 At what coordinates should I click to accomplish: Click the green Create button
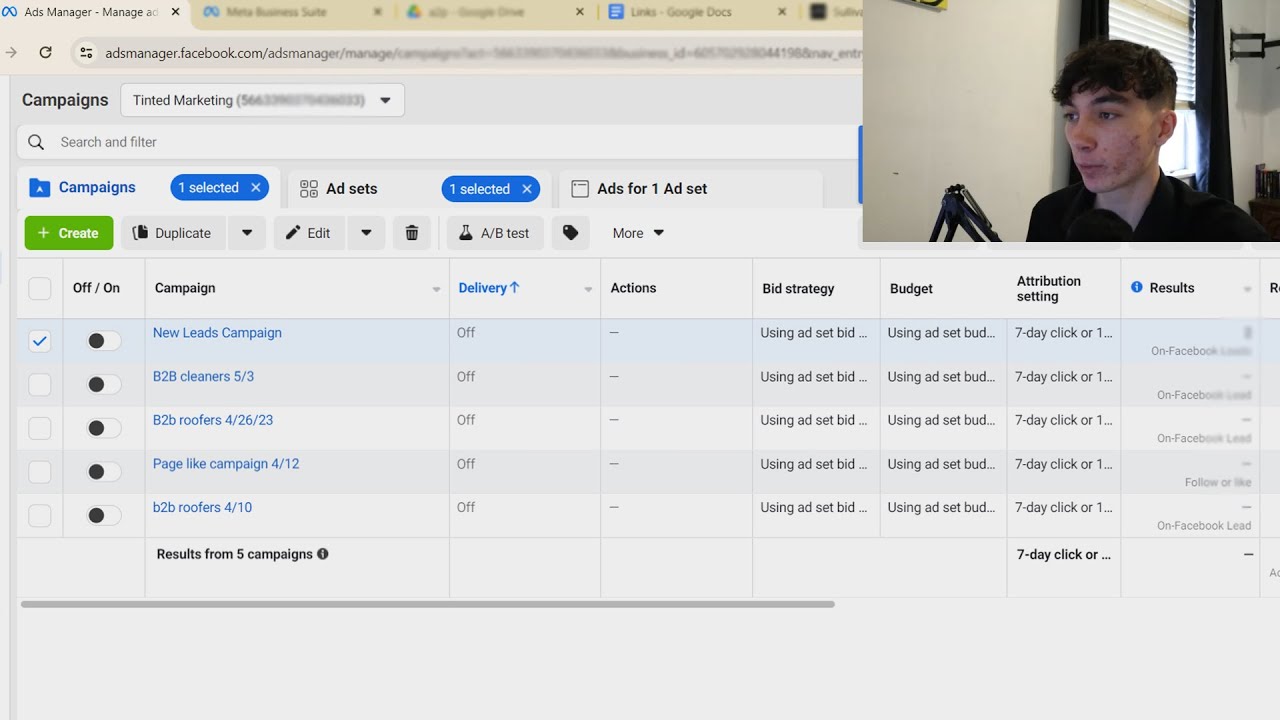(x=69, y=233)
